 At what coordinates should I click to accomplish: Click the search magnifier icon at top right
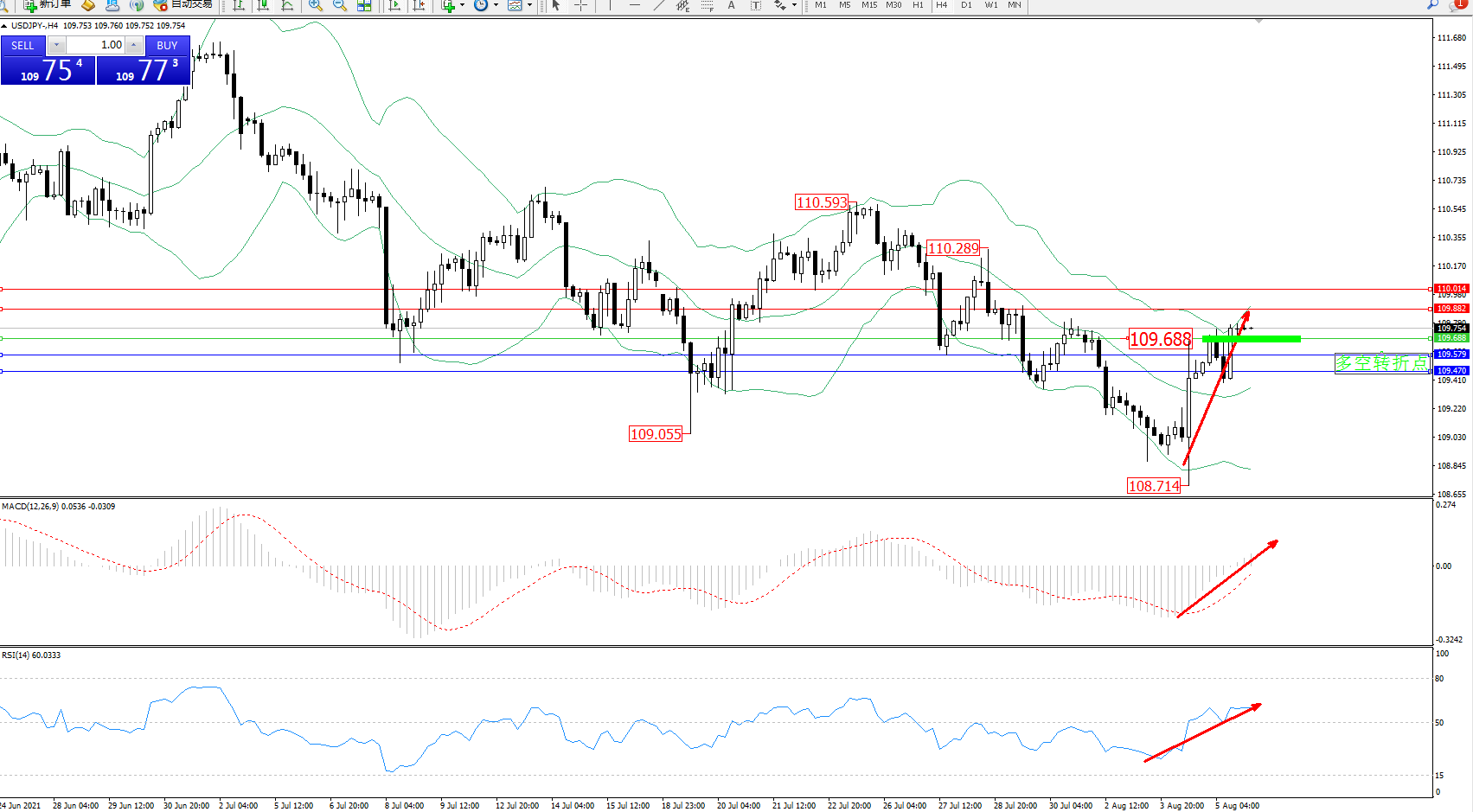[x=1433, y=5]
